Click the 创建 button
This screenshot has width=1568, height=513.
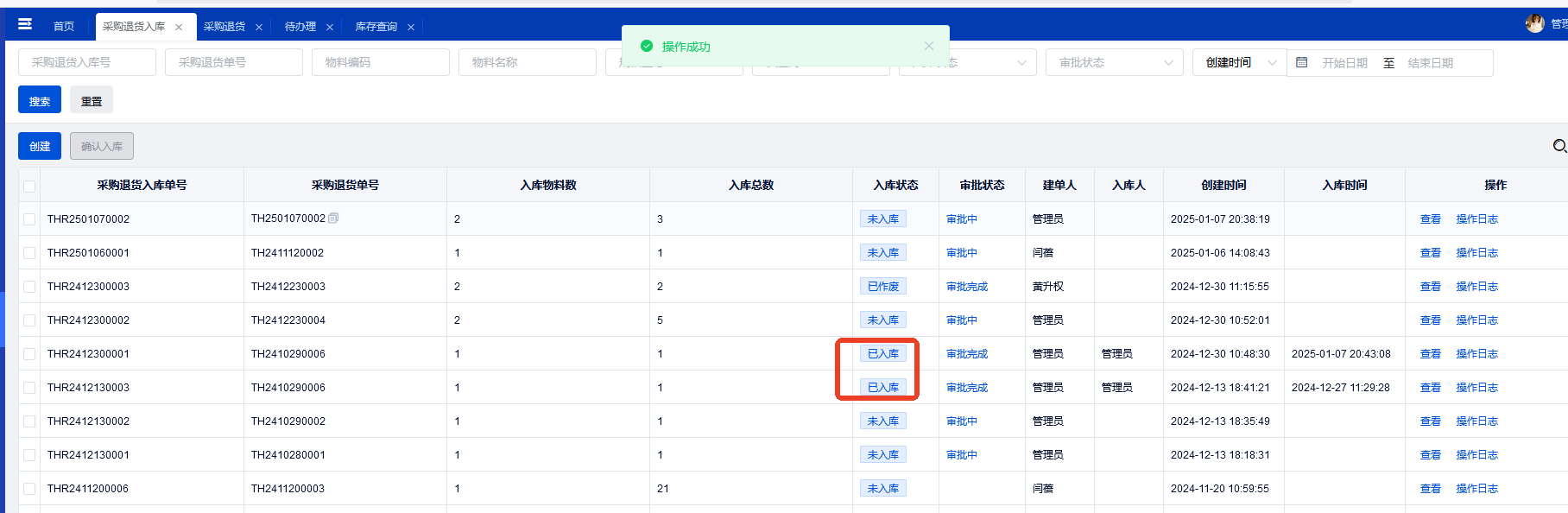coord(40,146)
